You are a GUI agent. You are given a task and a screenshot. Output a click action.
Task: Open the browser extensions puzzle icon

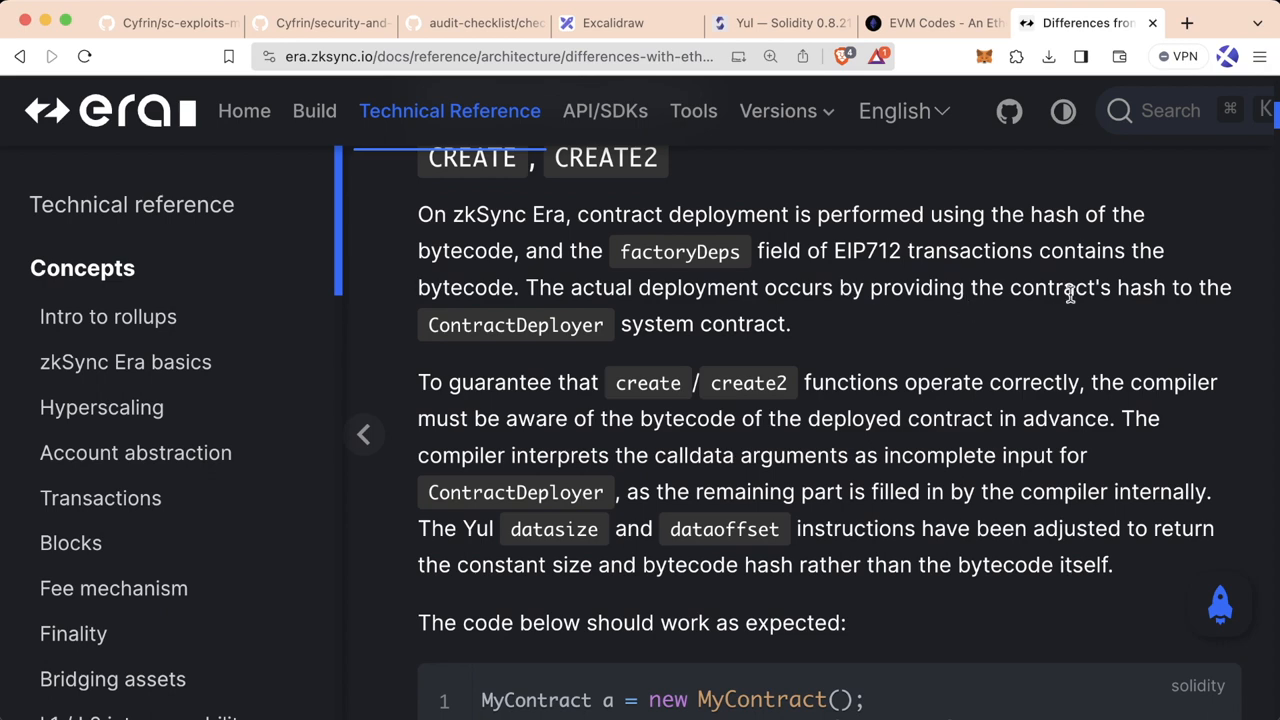point(1016,57)
